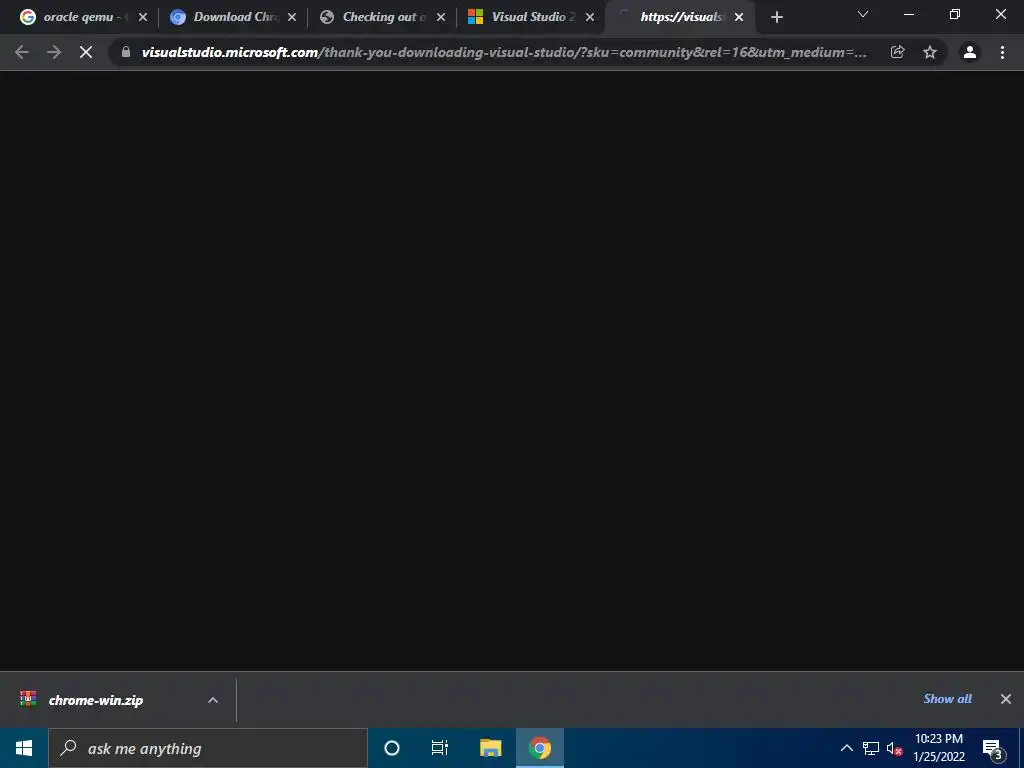This screenshot has width=1024, height=768.
Task: Stop loading this page
Action: point(86,52)
